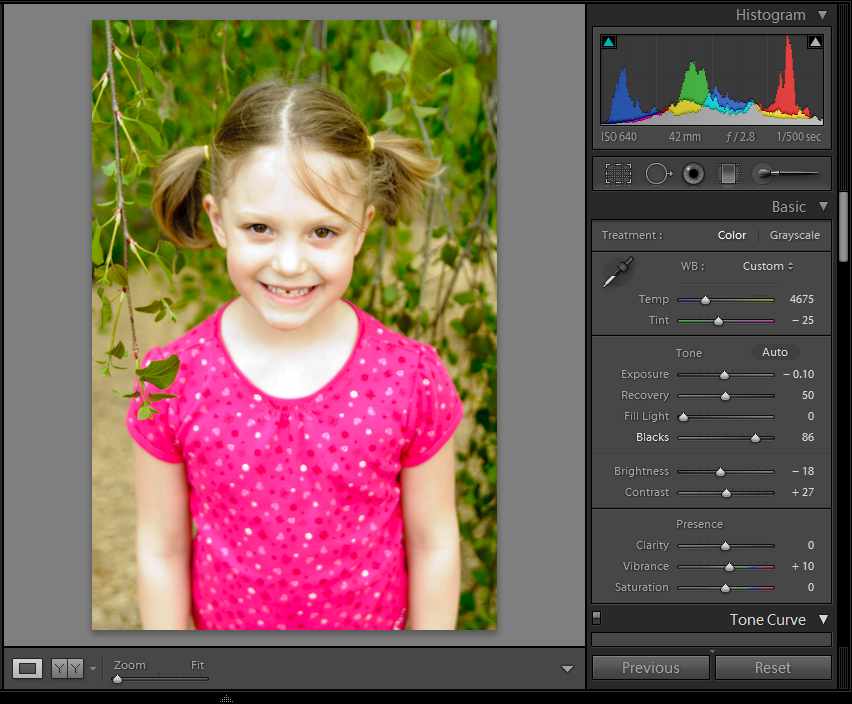Select the Graduated Filter tool
This screenshot has width=852, height=704.
(728, 173)
